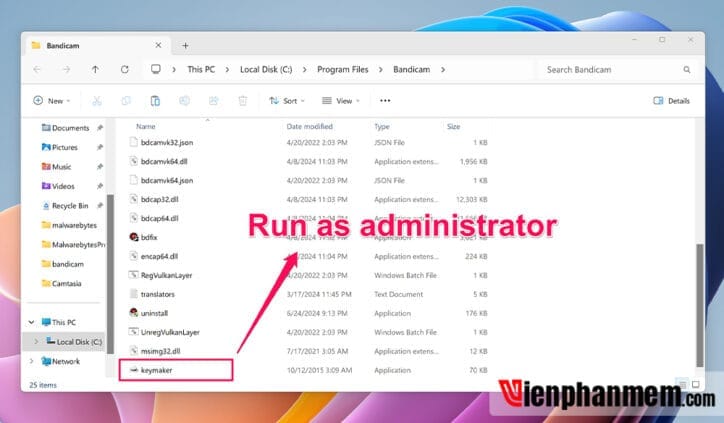Select the bdfix application icon

[x=134, y=237]
